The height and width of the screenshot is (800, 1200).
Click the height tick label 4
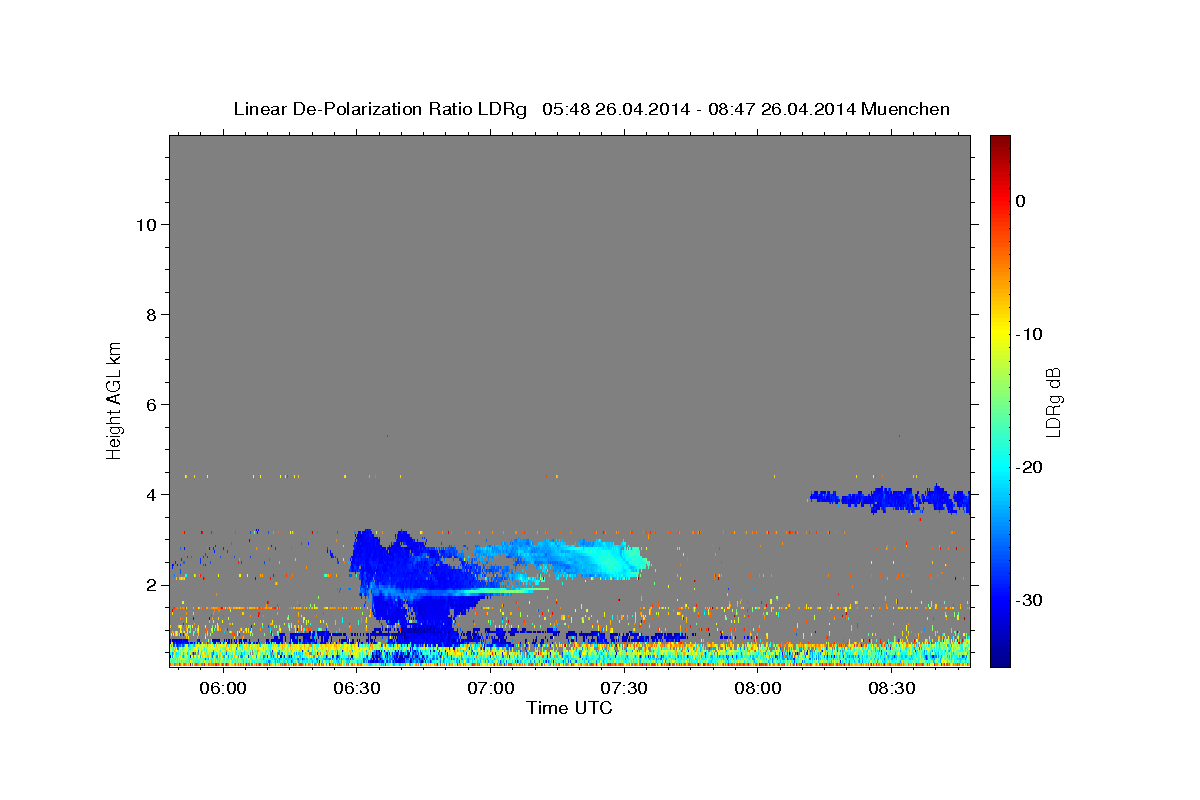151,494
